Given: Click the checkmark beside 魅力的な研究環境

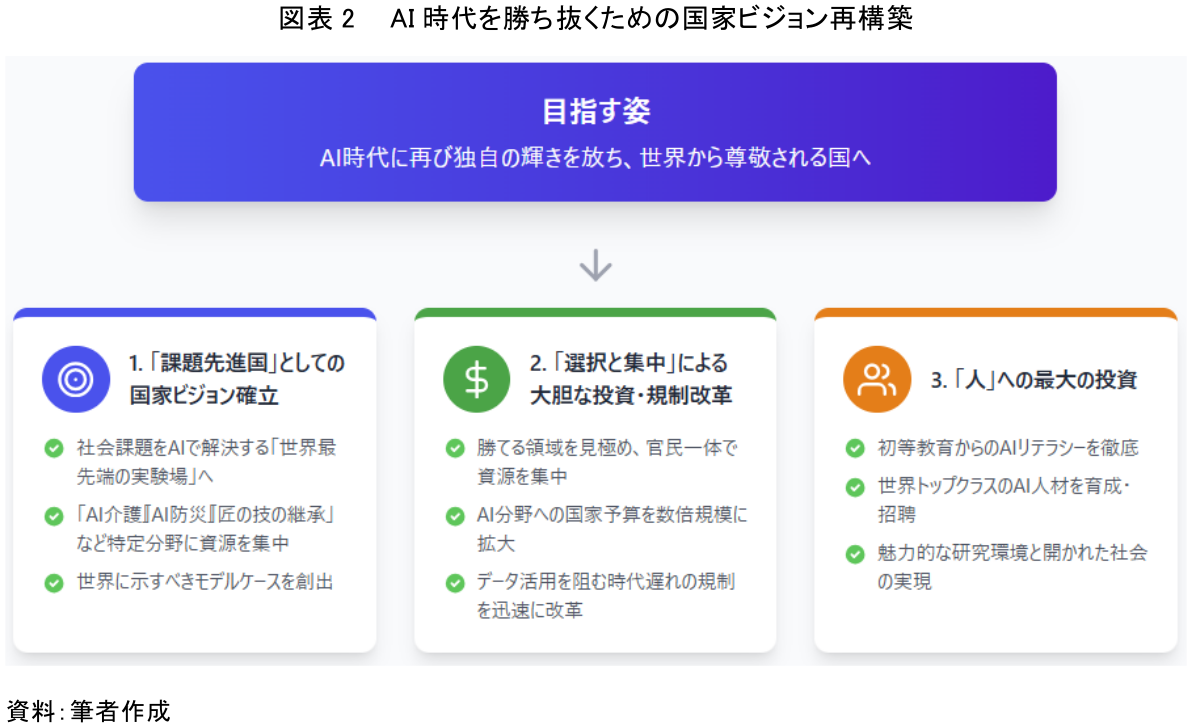Looking at the screenshot, I should tap(855, 554).
